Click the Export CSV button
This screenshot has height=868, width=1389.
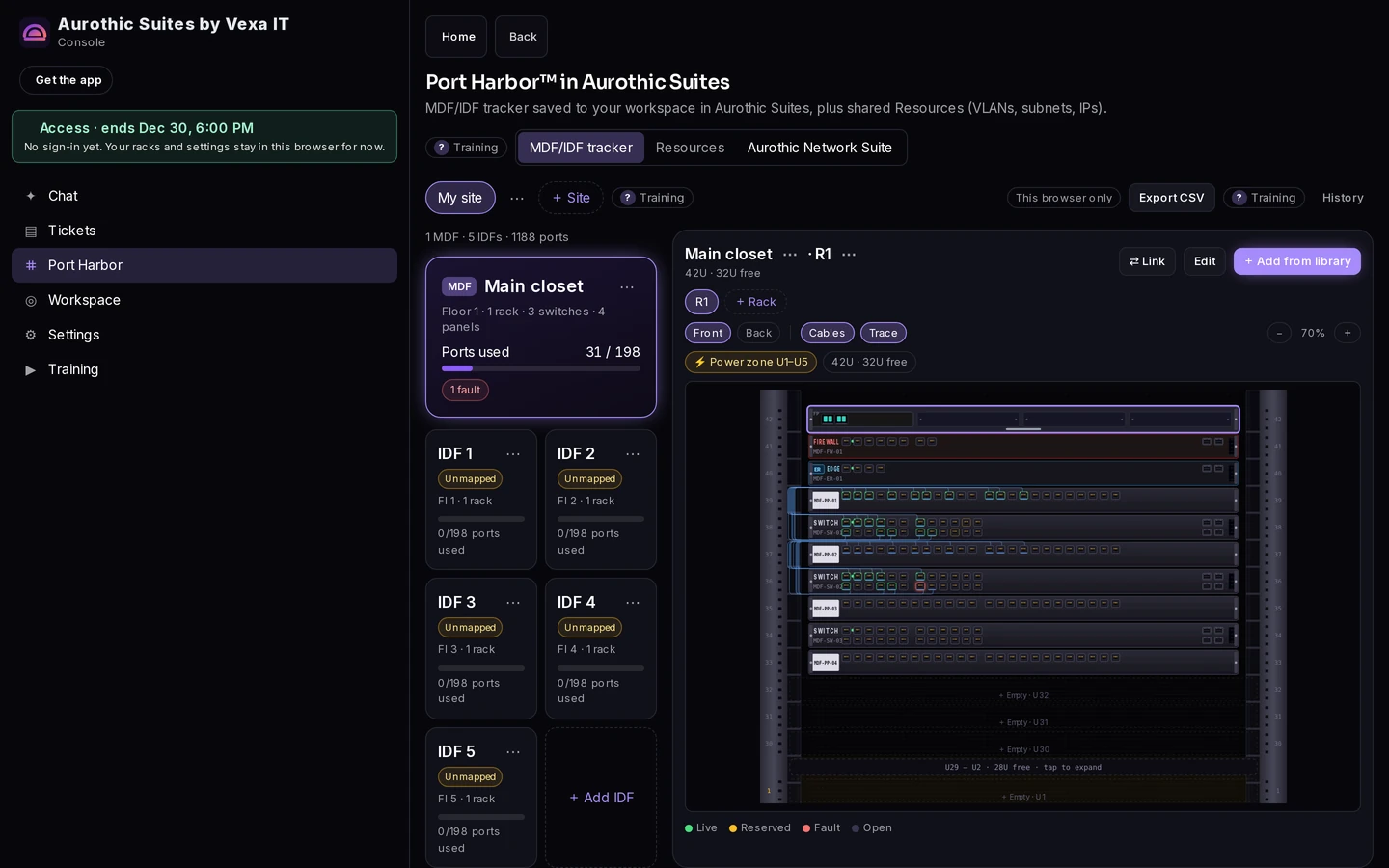[1171, 198]
